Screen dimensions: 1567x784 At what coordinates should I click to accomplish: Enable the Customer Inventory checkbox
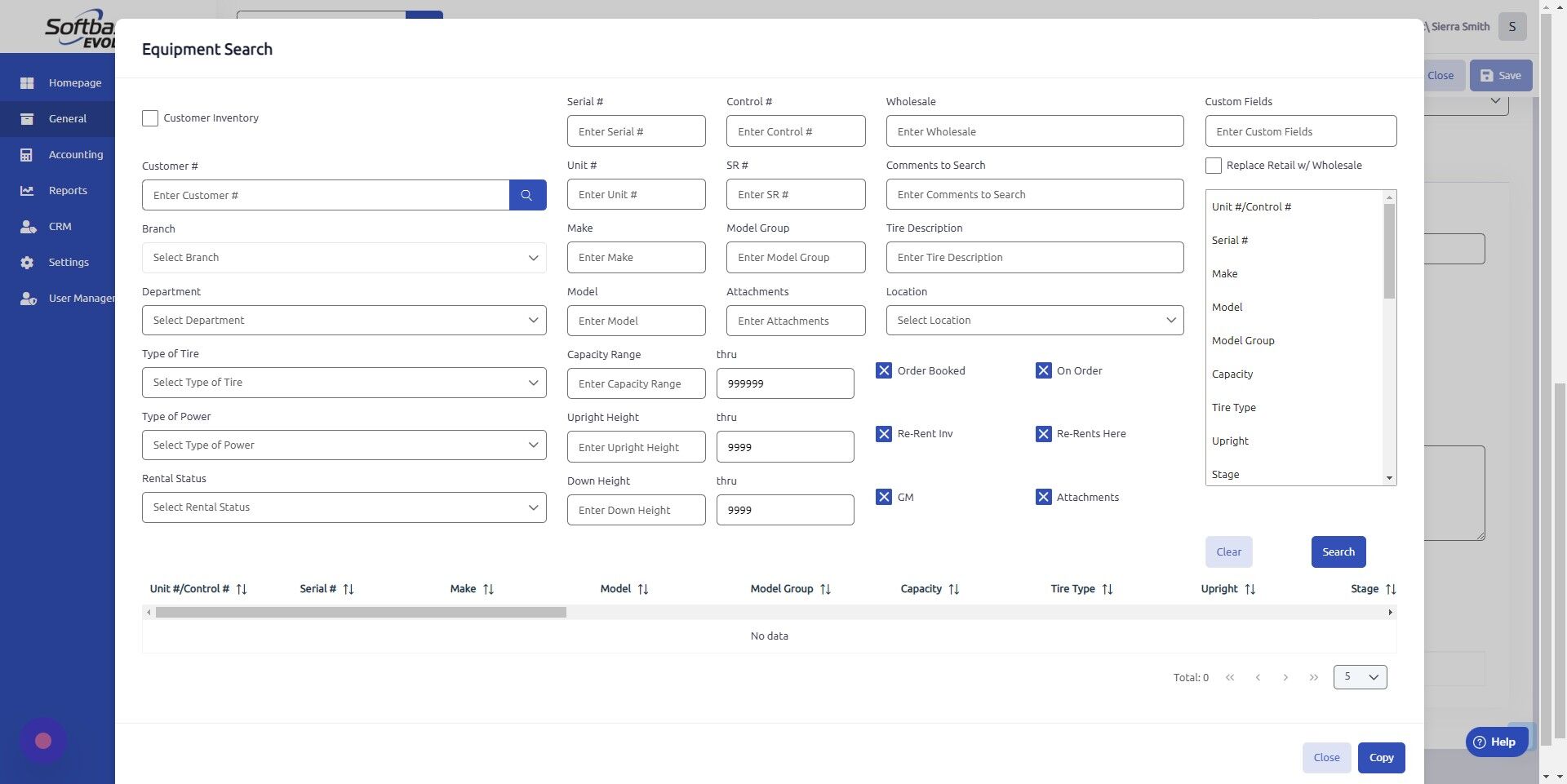click(x=149, y=118)
